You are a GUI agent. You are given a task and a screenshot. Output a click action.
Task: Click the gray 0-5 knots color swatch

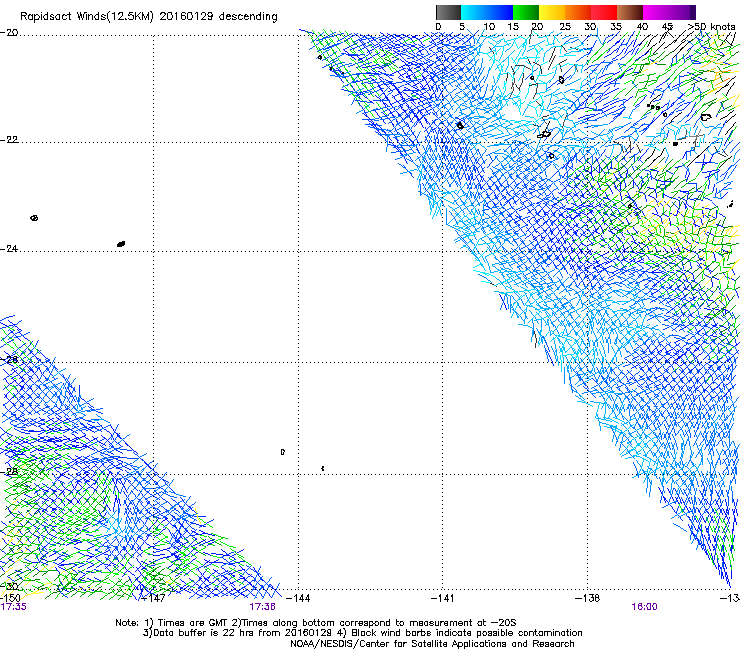(448, 12)
